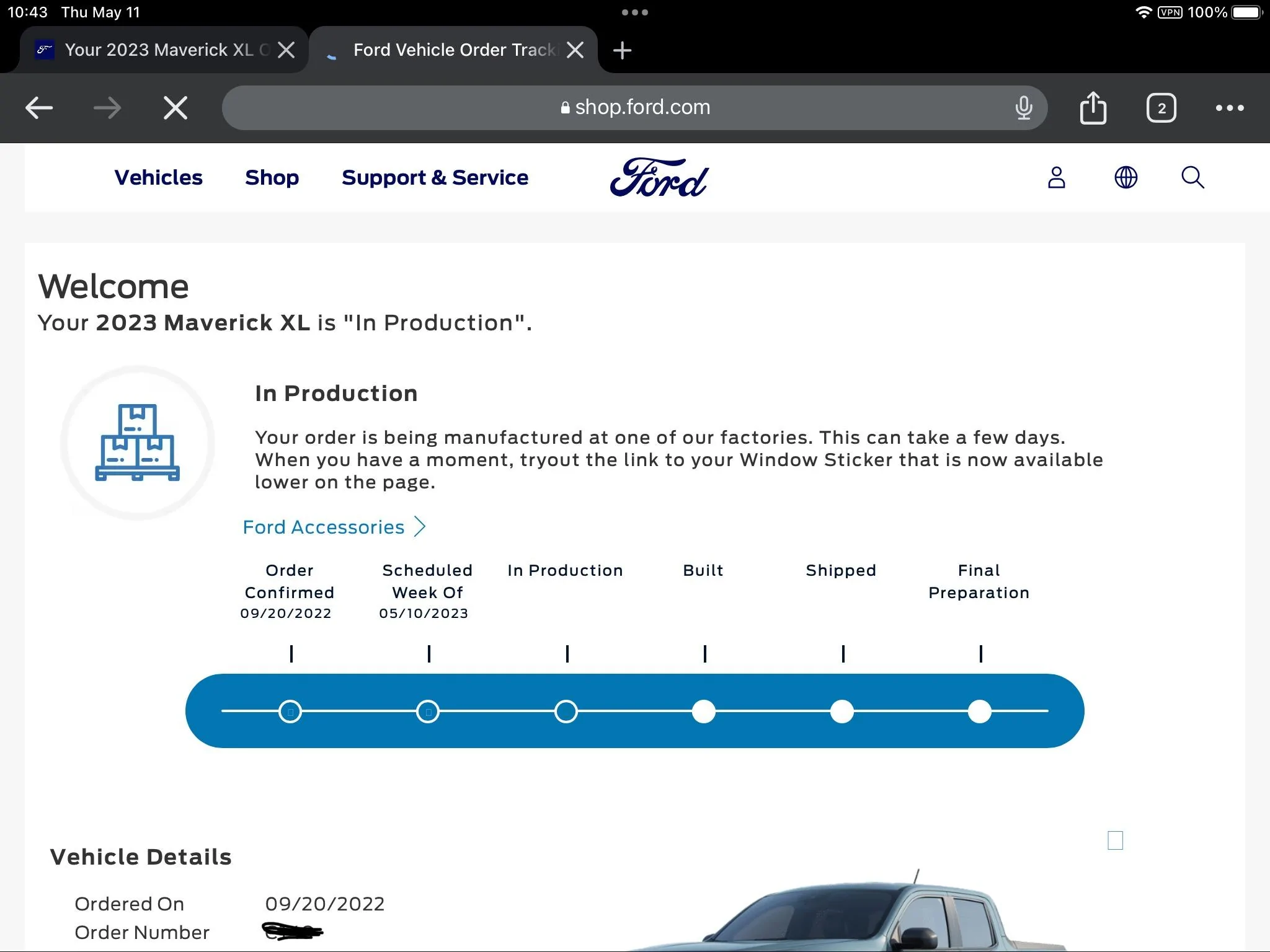Click the Ford logo
Image resolution: width=1270 pixels, height=952 pixels.
tap(659, 177)
